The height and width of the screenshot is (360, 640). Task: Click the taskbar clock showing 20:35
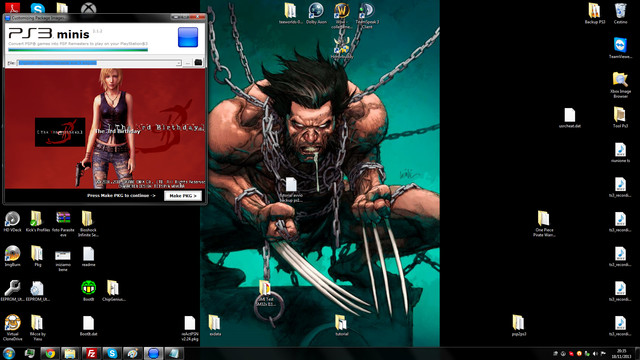(x=622, y=353)
